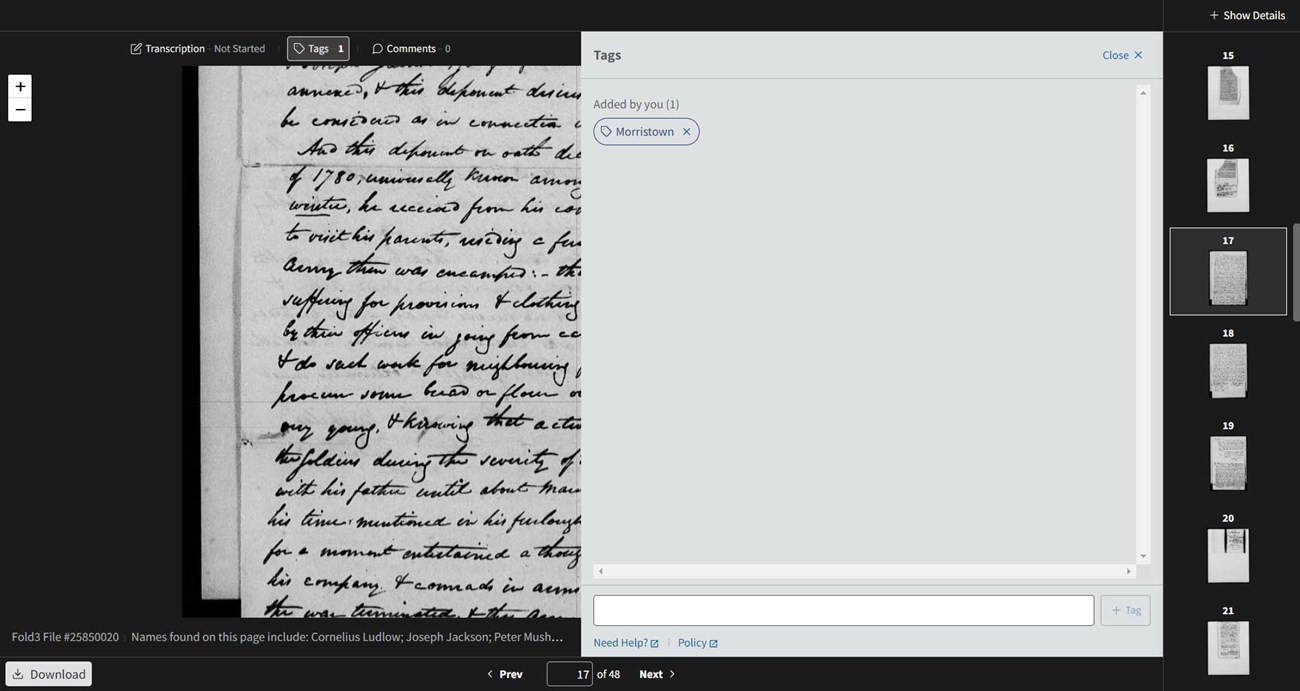The height and width of the screenshot is (691, 1300).
Task: Click the tags list scroll-up arrow
Action: tap(1143, 93)
